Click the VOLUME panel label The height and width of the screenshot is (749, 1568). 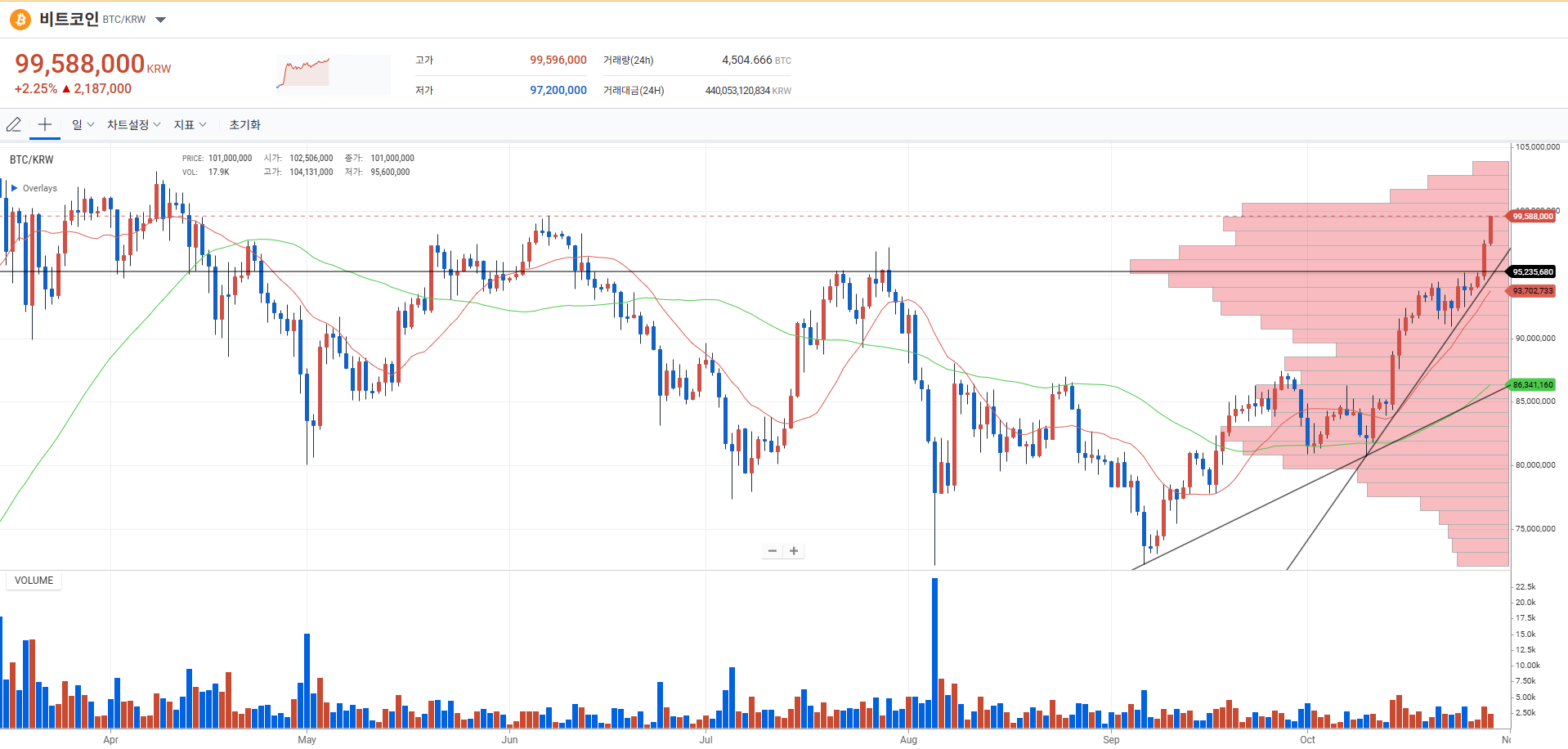[34, 581]
